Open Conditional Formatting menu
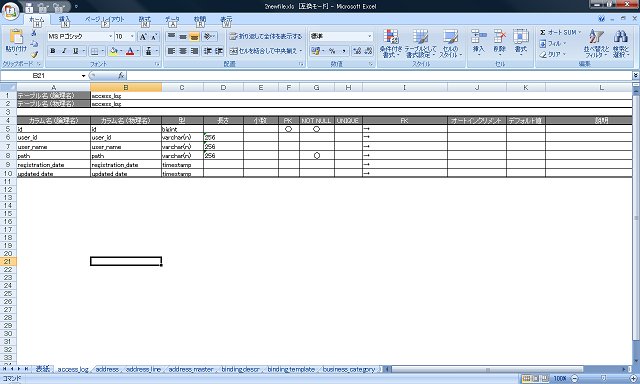Screen dimensions: 640x384 391,43
